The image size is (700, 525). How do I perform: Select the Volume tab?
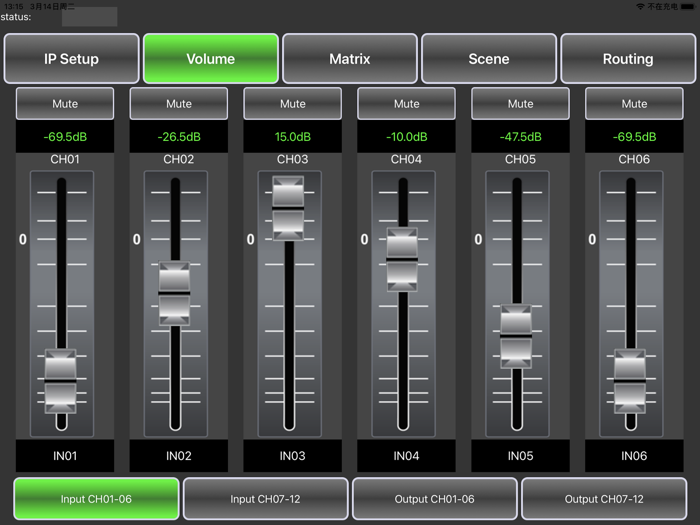coord(210,59)
